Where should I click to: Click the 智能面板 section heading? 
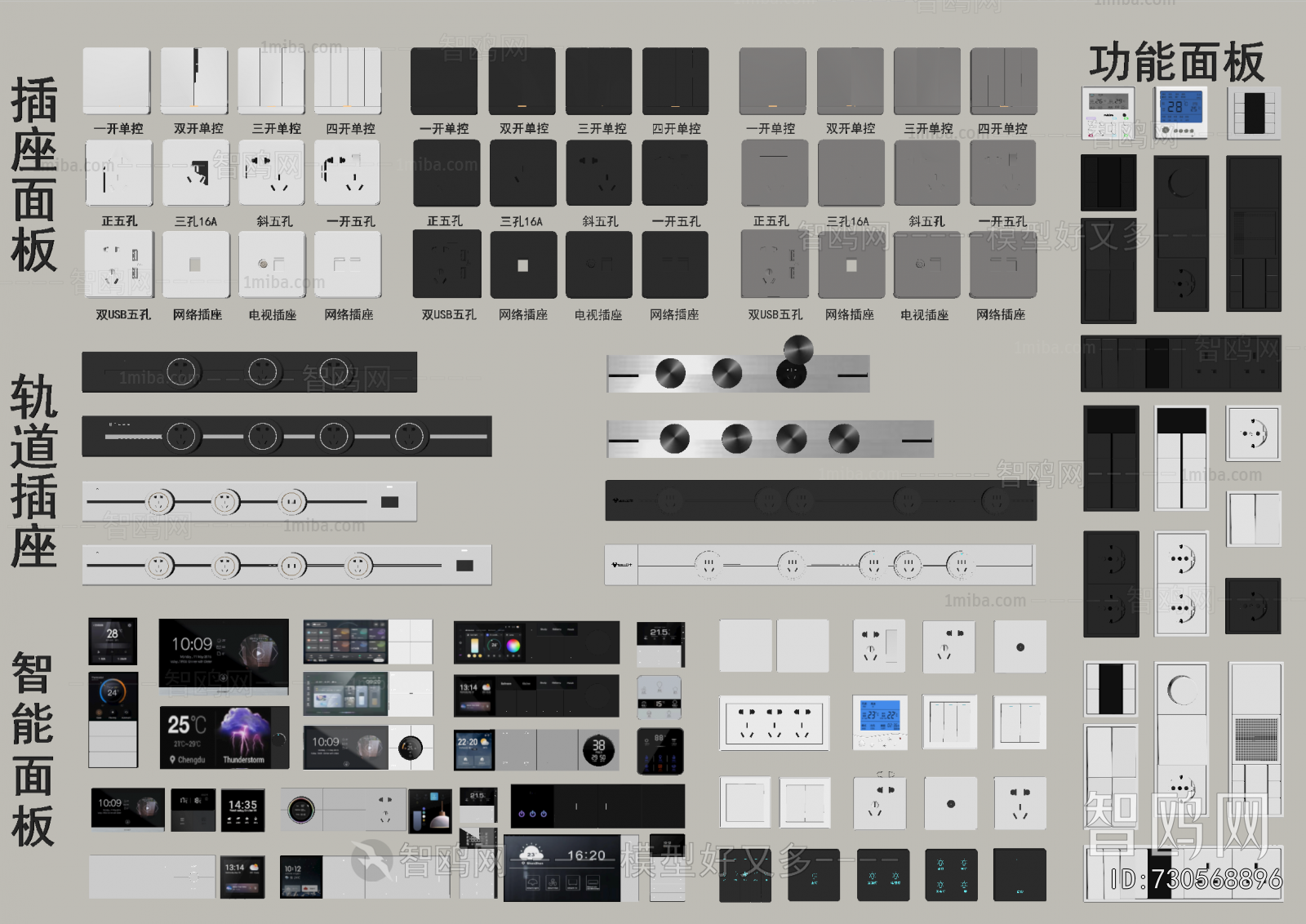tap(33, 749)
